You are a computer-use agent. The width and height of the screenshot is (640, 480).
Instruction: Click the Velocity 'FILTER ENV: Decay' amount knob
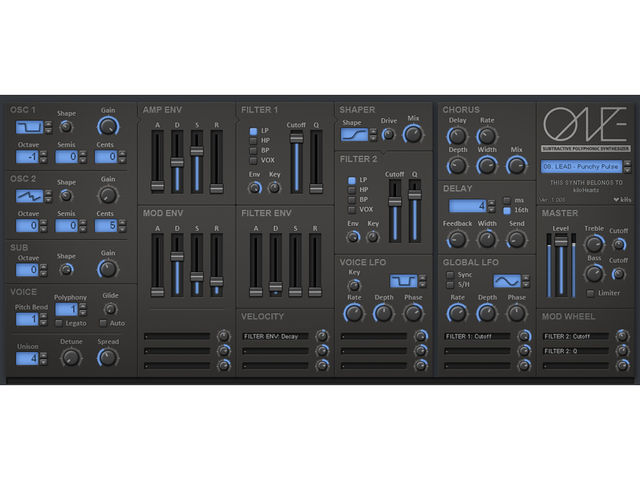[x=322, y=336]
